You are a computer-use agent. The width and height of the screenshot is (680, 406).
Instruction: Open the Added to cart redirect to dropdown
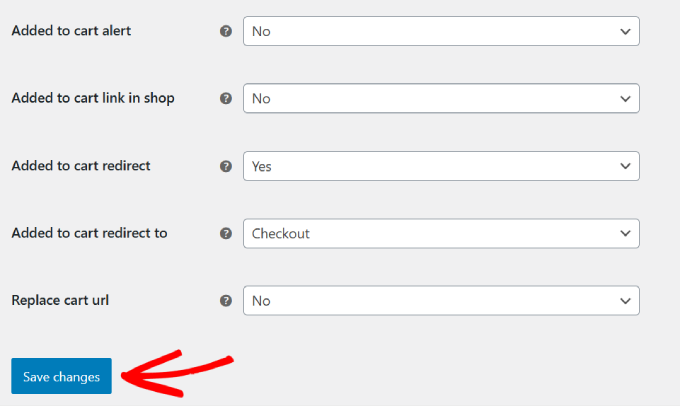(440, 233)
